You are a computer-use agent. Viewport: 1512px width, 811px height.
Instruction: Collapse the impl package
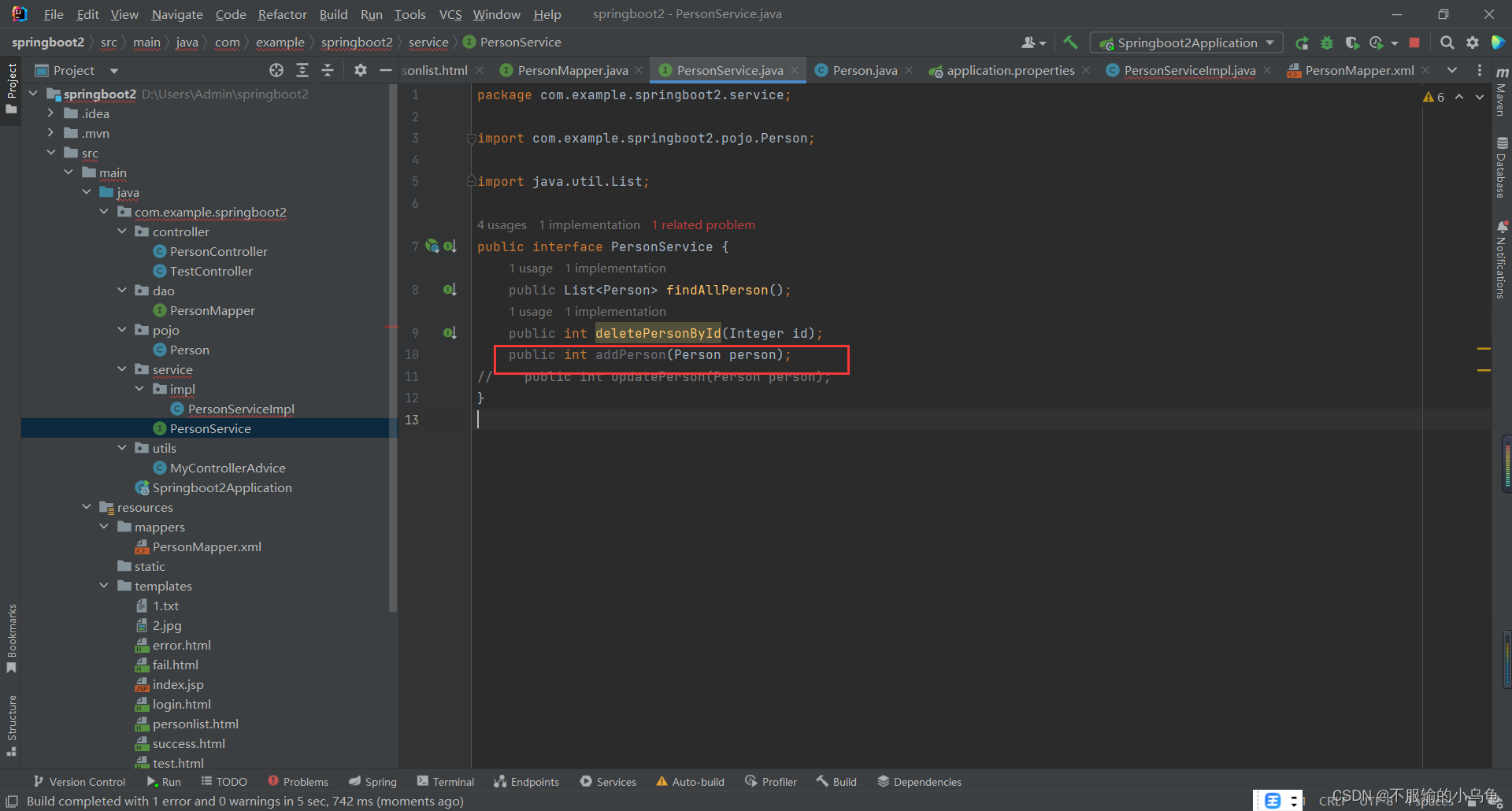click(139, 389)
